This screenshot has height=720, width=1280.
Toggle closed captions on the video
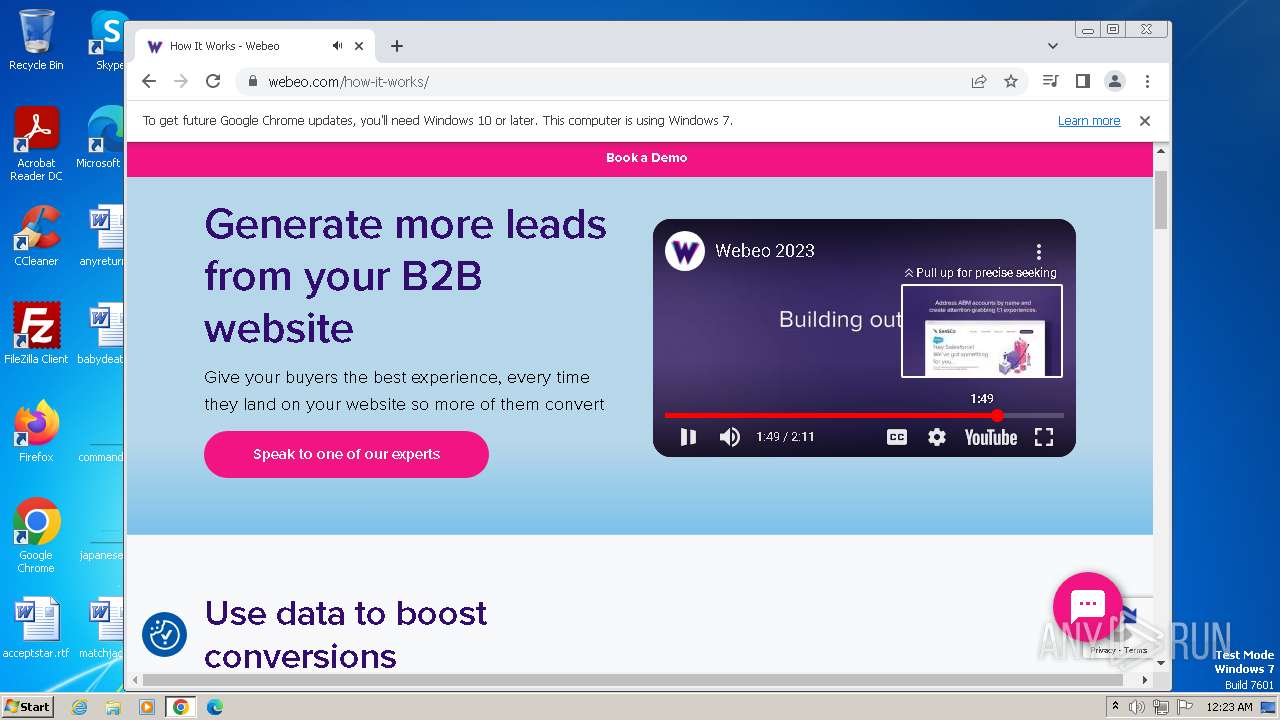coord(897,437)
